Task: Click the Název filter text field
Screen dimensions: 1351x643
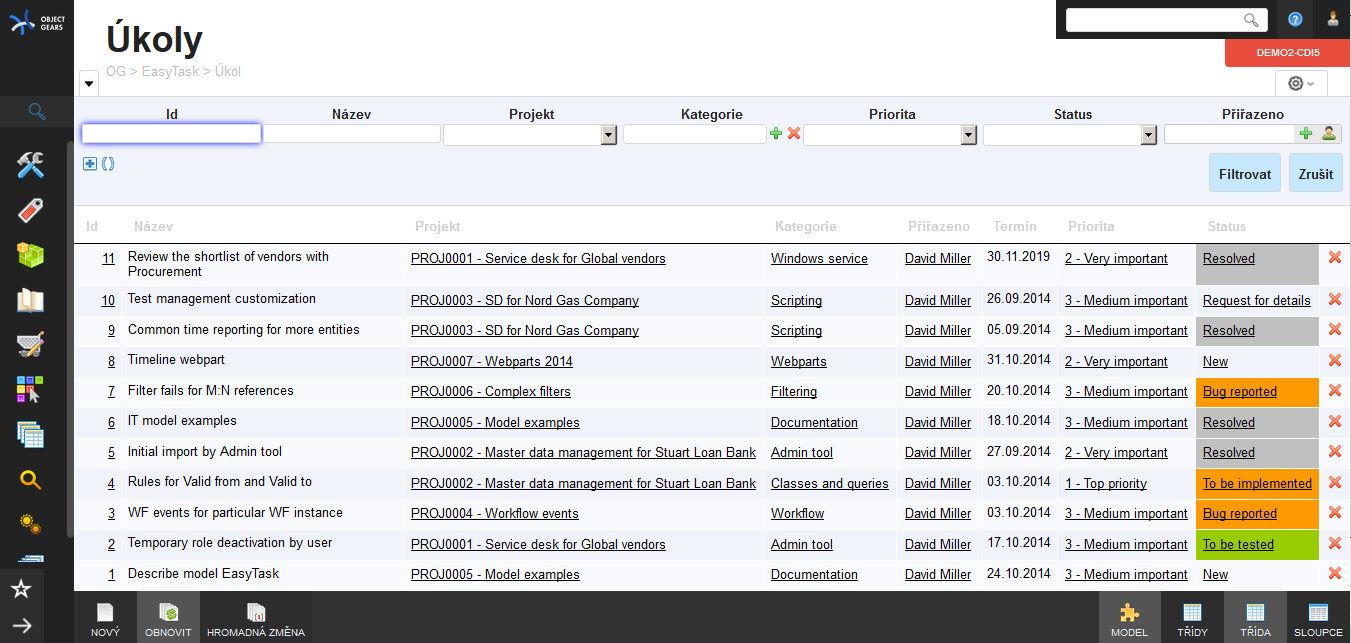Action: coord(351,134)
